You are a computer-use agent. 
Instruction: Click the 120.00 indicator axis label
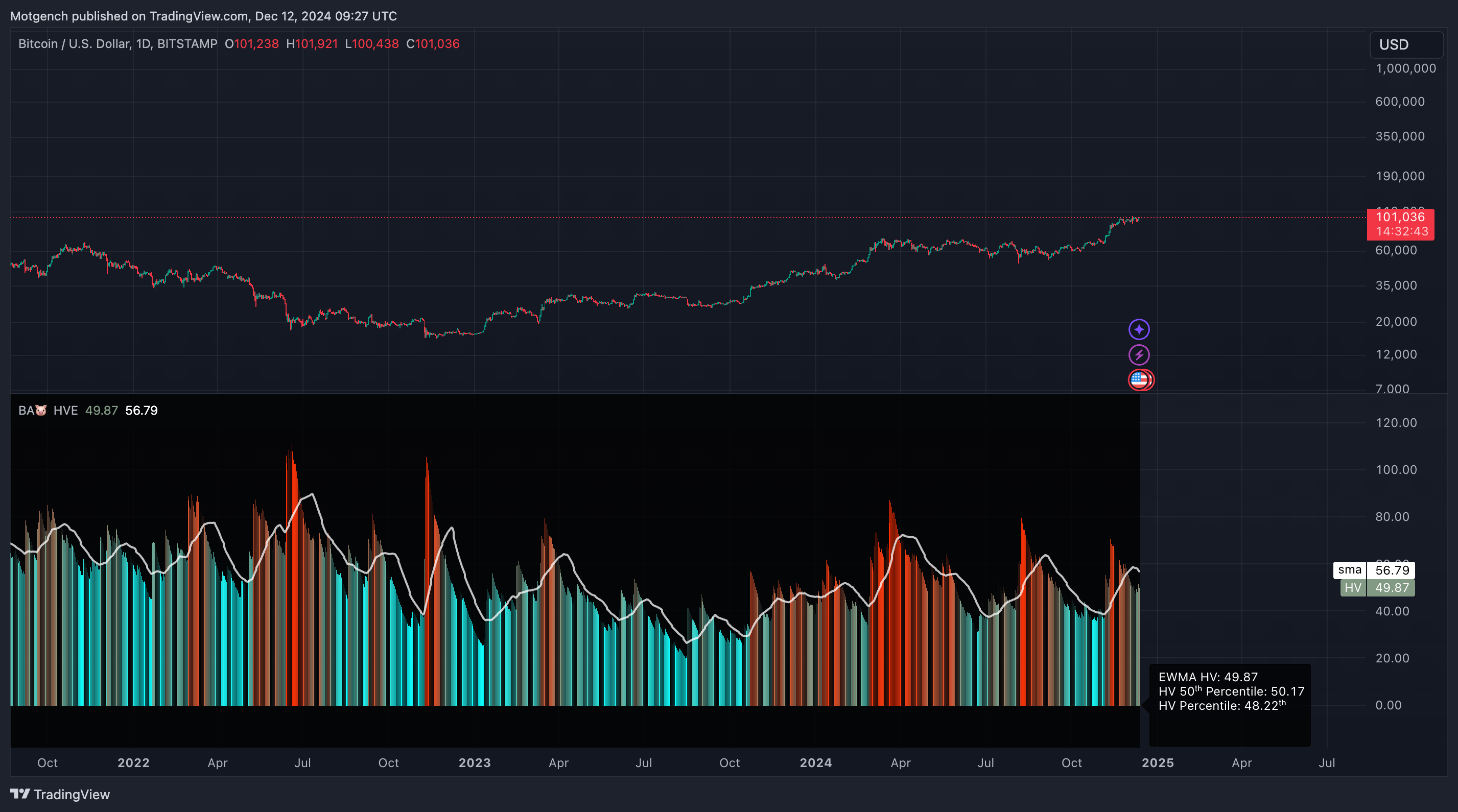(x=1396, y=423)
